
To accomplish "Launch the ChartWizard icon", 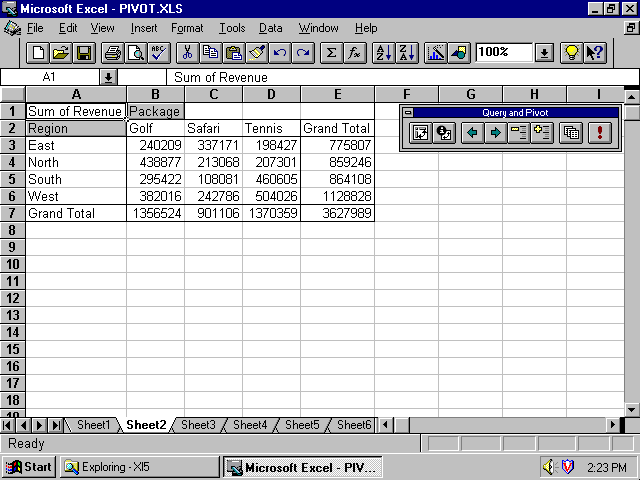I will pos(436,53).
